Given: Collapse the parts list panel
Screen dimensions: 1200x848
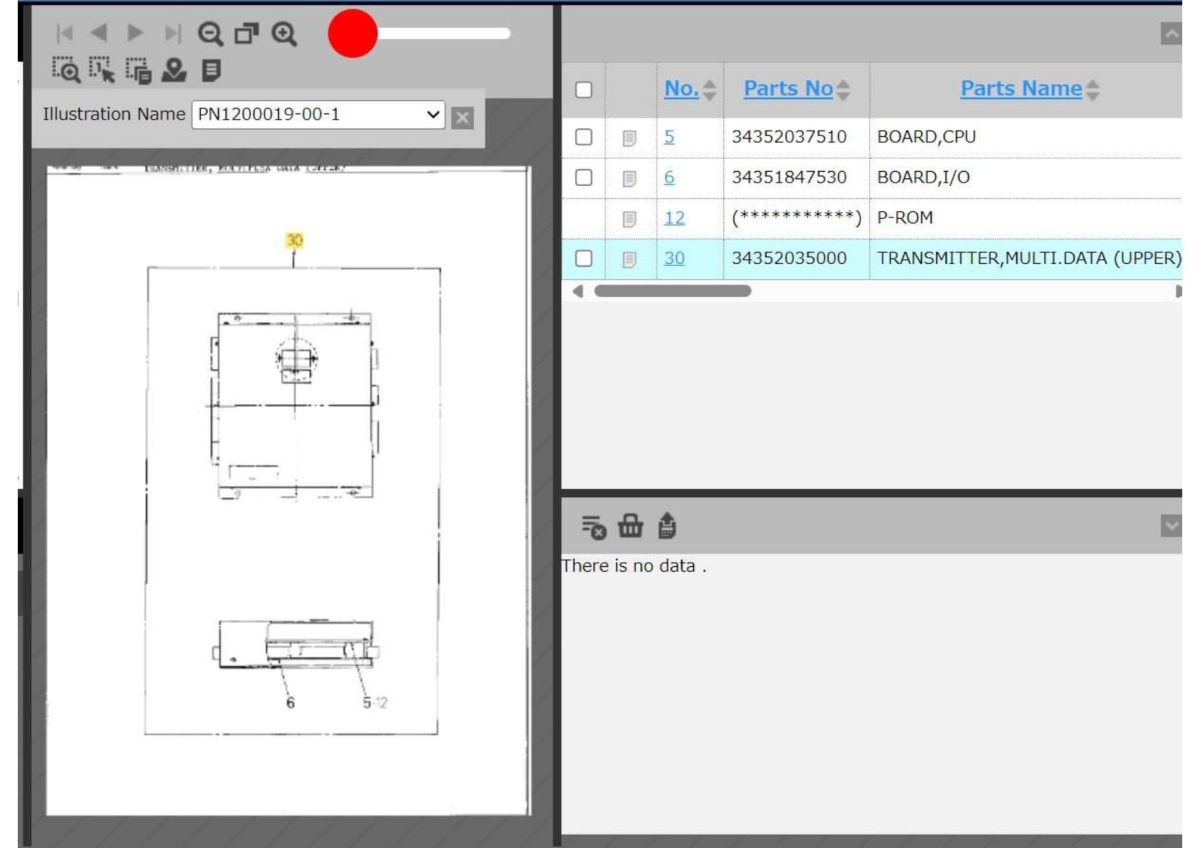Looking at the screenshot, I should click(1171, 34).
